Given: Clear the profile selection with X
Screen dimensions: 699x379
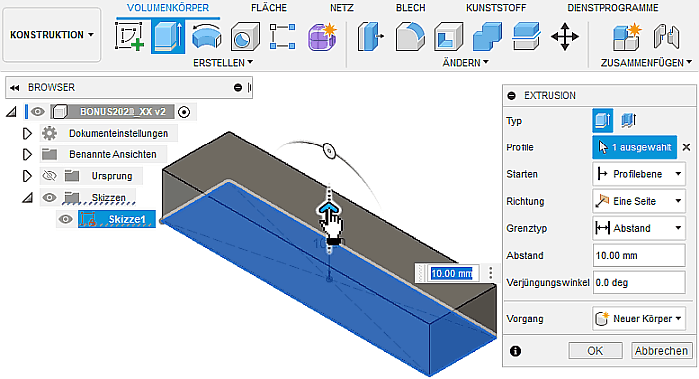Looking at the screenshot, I should [687, 147].
